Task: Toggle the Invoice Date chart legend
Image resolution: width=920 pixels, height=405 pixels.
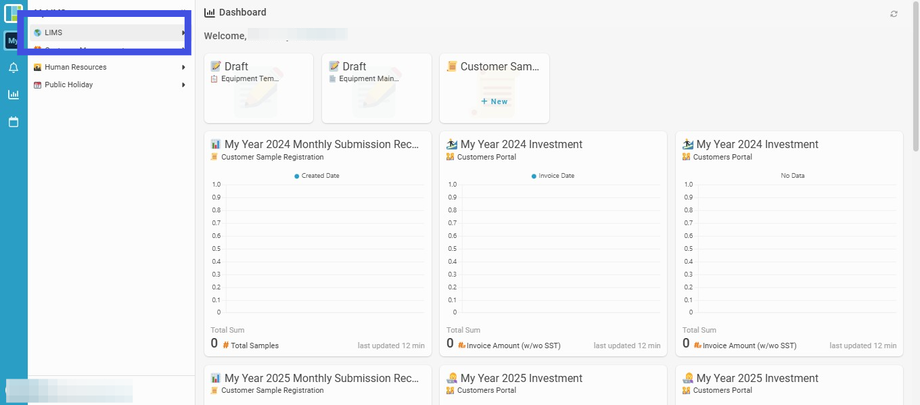Action: (553, 176)
